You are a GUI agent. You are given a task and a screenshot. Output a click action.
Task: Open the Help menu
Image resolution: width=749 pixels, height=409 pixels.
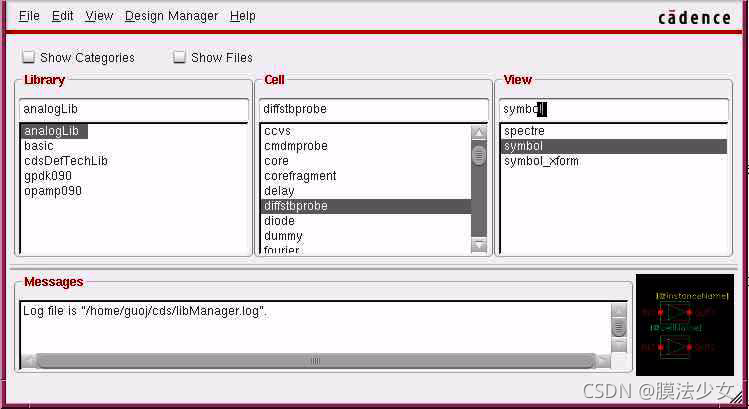243,16
